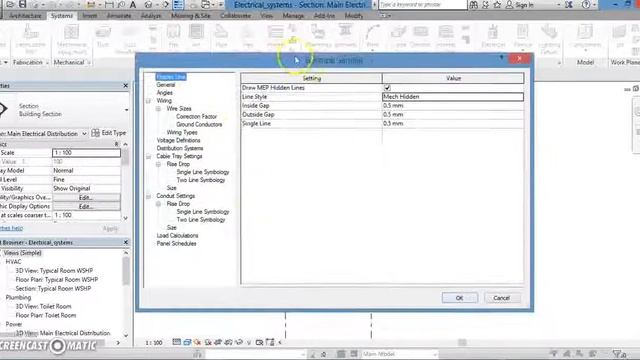Click the Inside Gap value cell

pyautogui.click(x=453, y=106)
